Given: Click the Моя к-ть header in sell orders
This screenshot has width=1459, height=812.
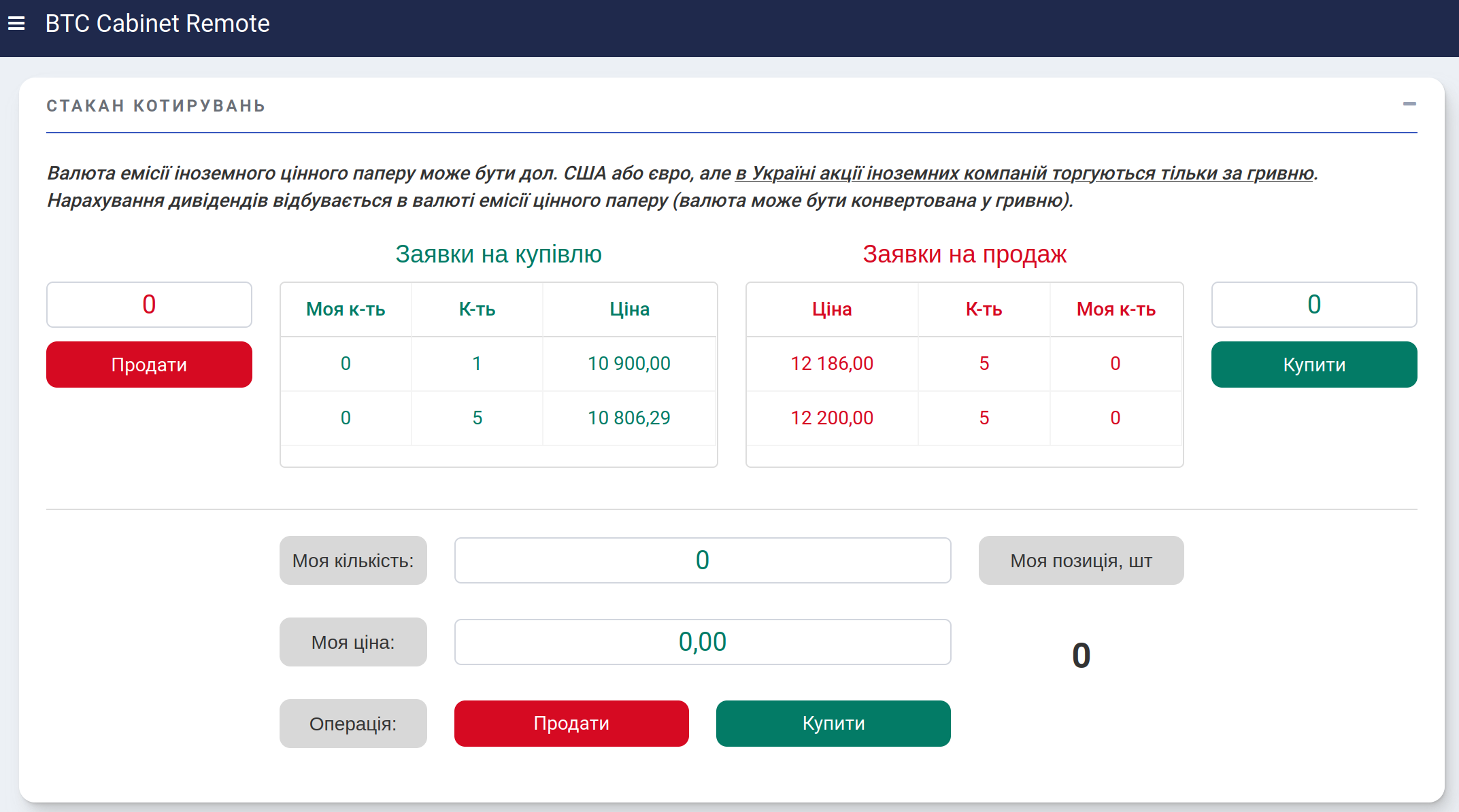Looking at the screenshot, I should [x=1116, y=309].
